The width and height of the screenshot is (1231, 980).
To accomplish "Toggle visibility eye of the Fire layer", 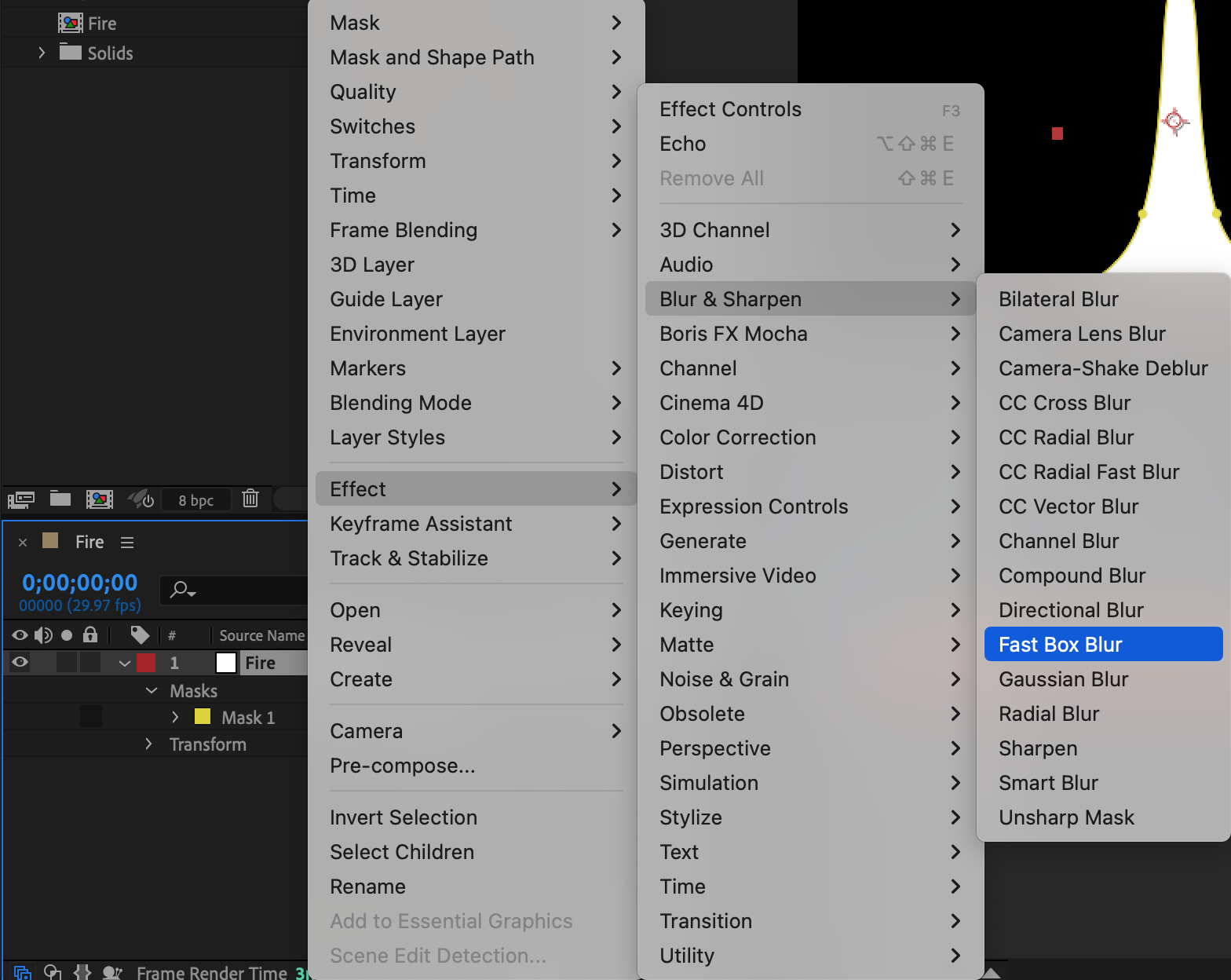I will click(20, 662).
